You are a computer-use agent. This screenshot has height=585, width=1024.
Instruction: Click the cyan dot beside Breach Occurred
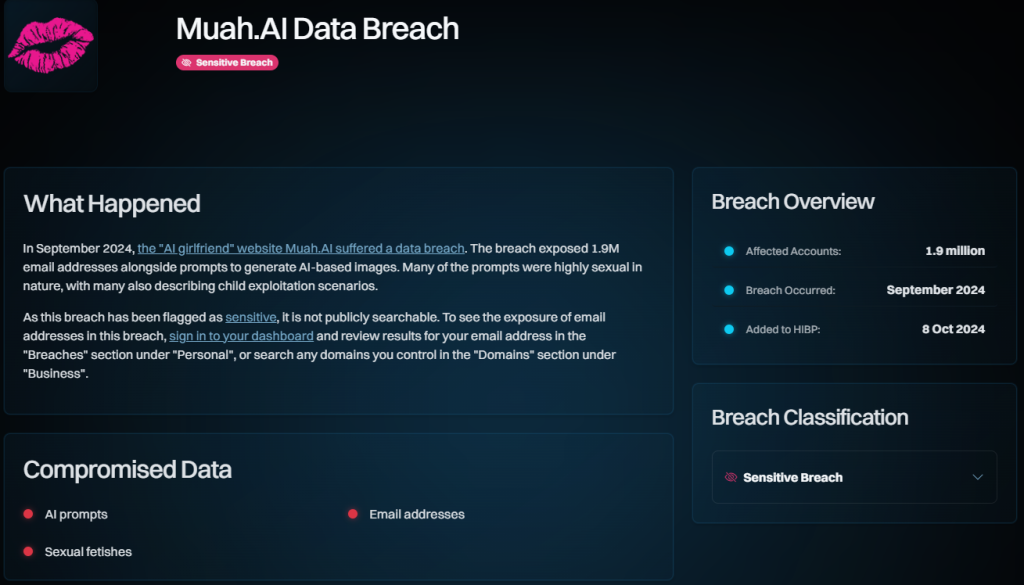(729, 290)
